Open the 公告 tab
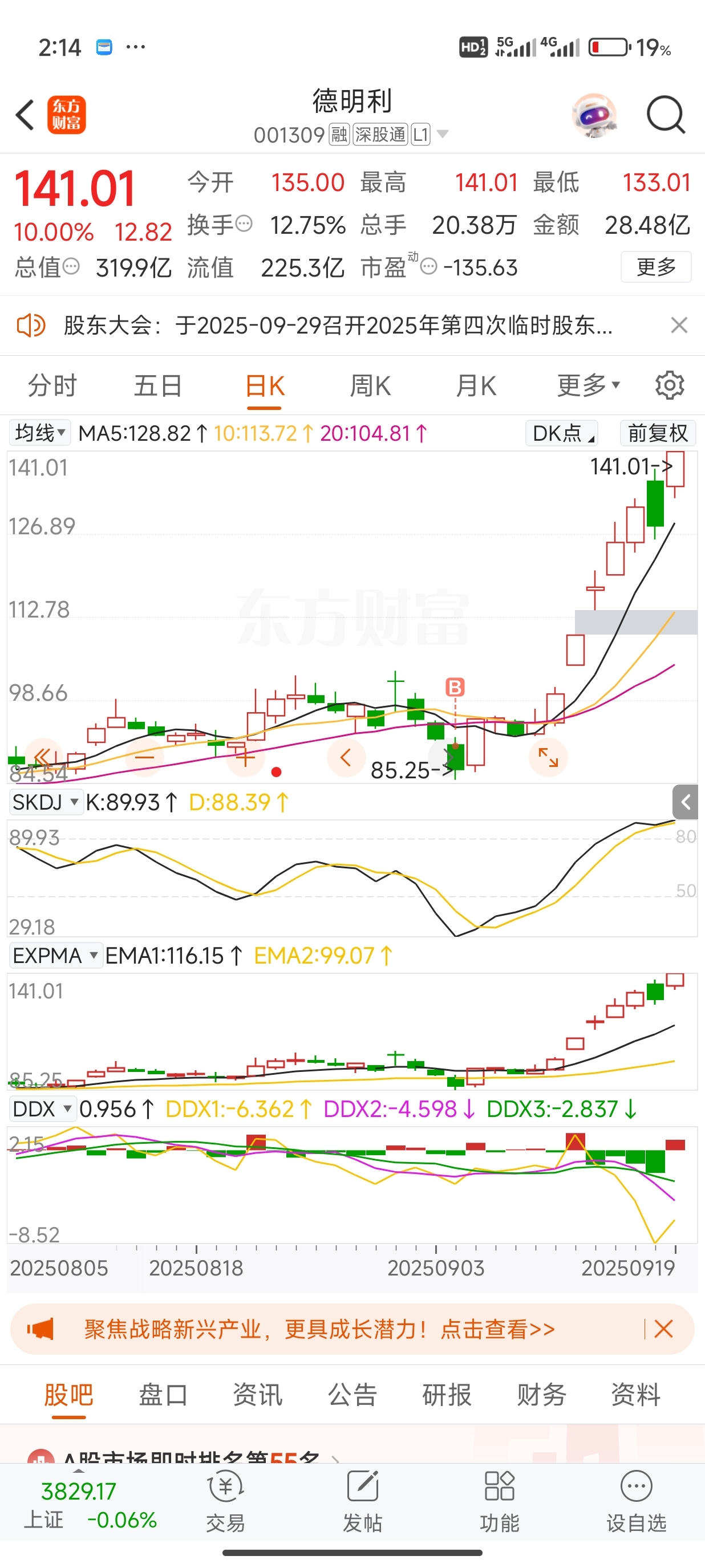This screenshot has height=1568, width=705. coord(352,1395)
